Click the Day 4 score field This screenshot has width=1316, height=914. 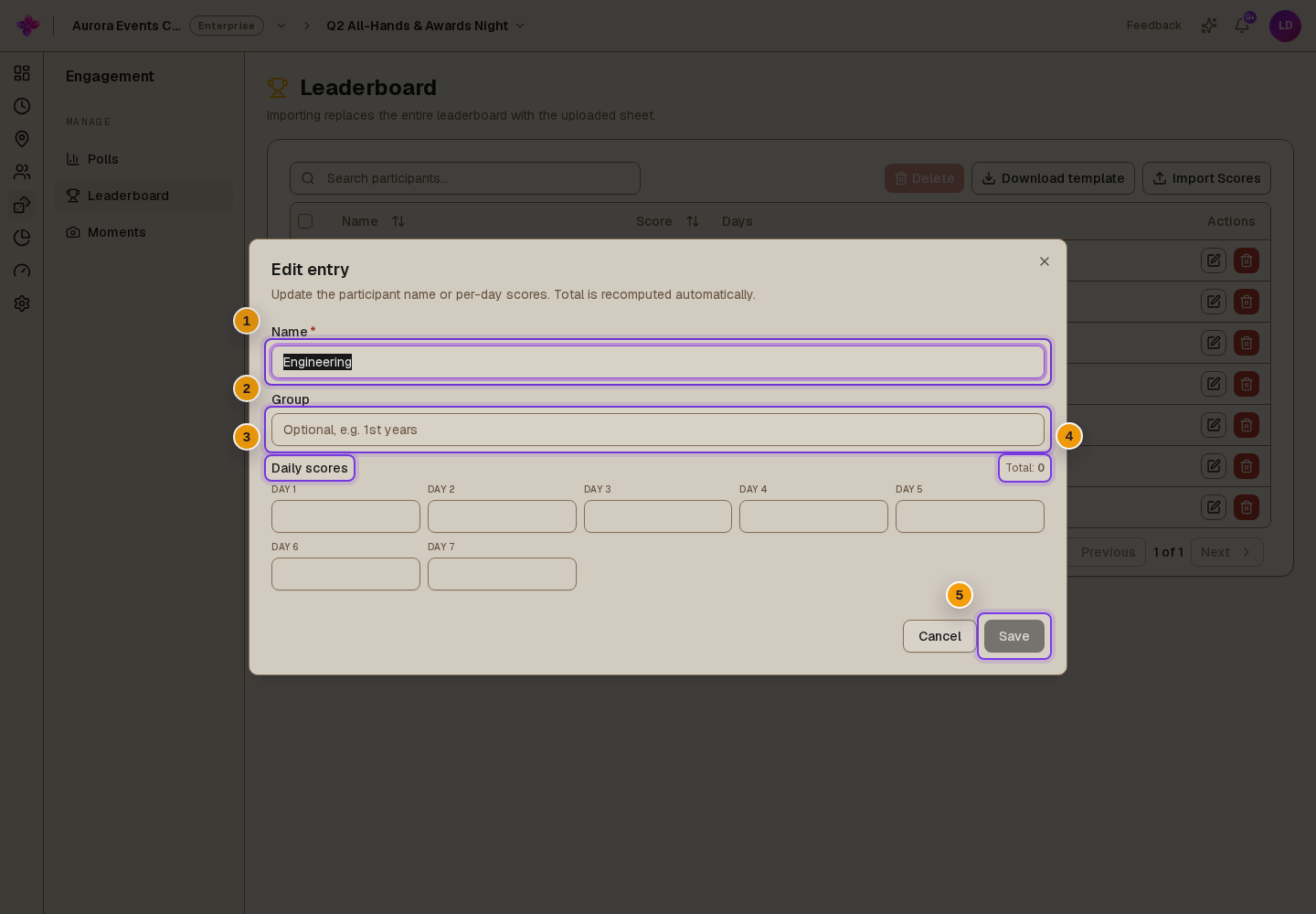pyautogui.click(x=813, y=516)
